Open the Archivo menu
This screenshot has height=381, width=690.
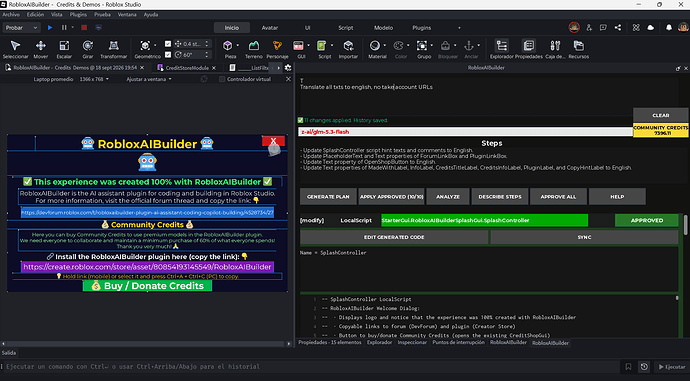tap(11, 15)
